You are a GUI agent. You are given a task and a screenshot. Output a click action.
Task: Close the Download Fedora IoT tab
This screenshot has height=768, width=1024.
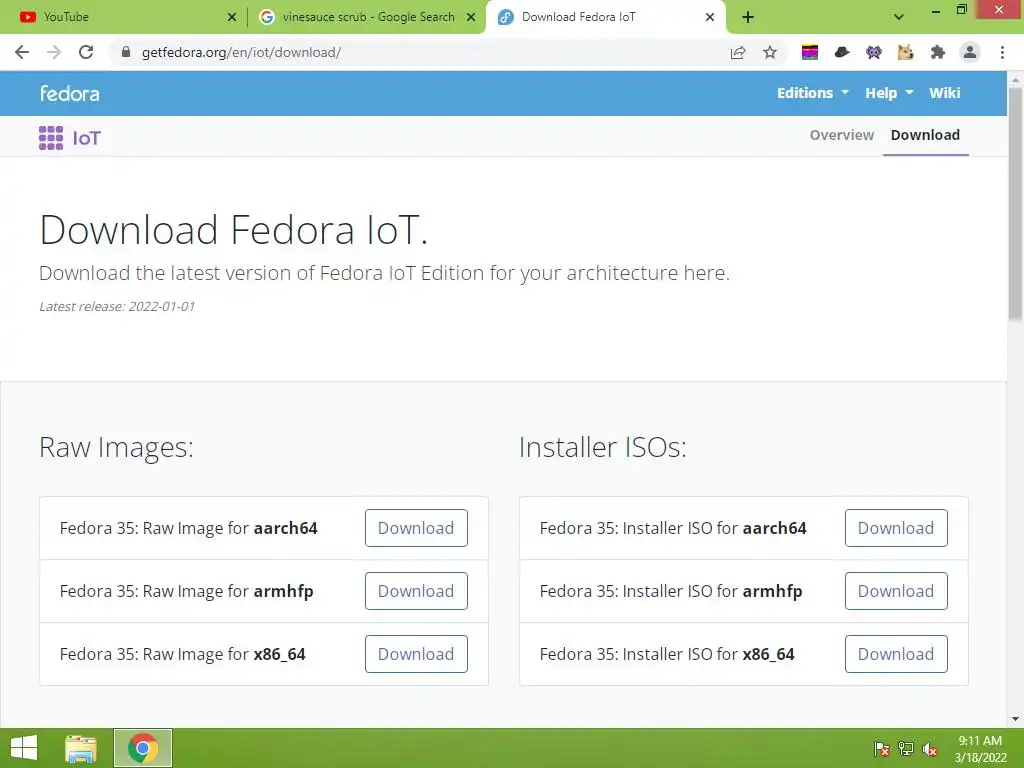point(710,17)
